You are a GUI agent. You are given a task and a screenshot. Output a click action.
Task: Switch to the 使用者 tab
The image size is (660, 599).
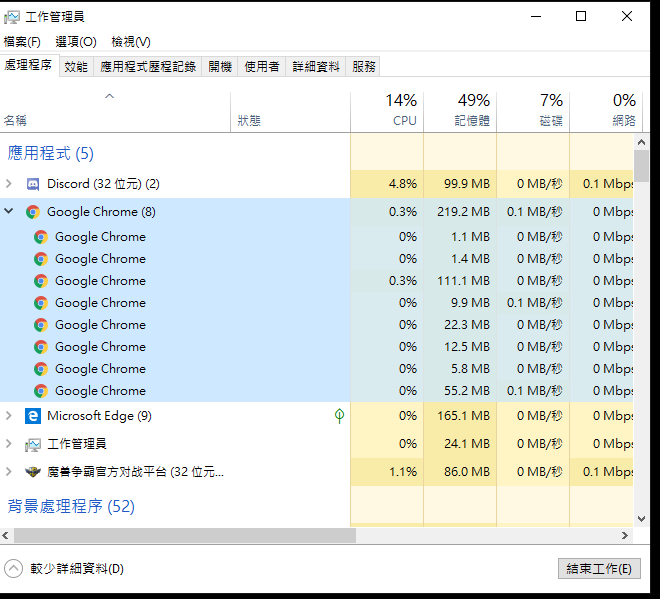pos(262,67)
